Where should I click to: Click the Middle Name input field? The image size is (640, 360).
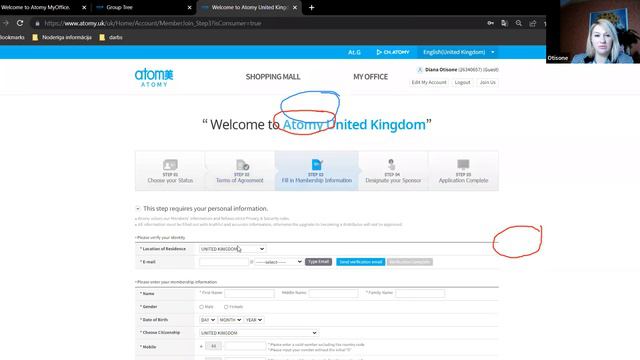tap(333, 293)
